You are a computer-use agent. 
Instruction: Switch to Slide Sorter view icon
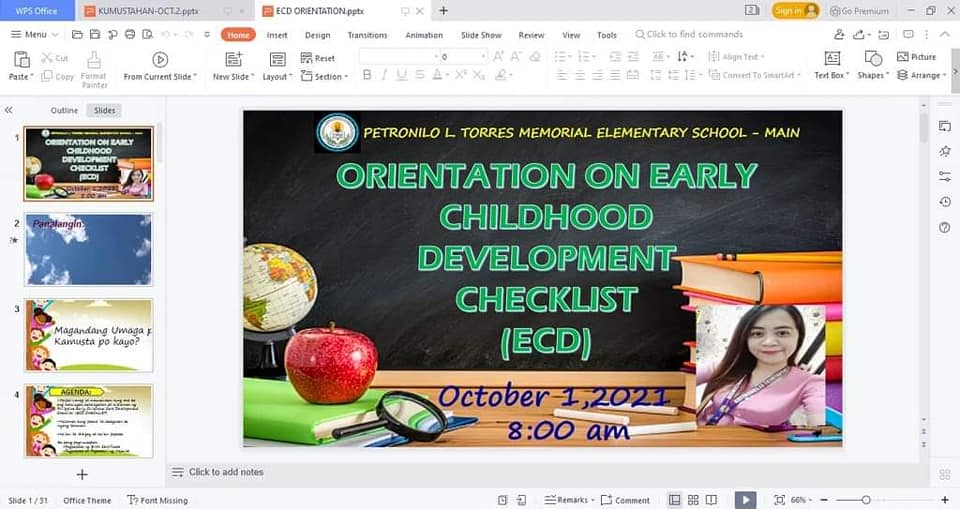click(693, 500)
